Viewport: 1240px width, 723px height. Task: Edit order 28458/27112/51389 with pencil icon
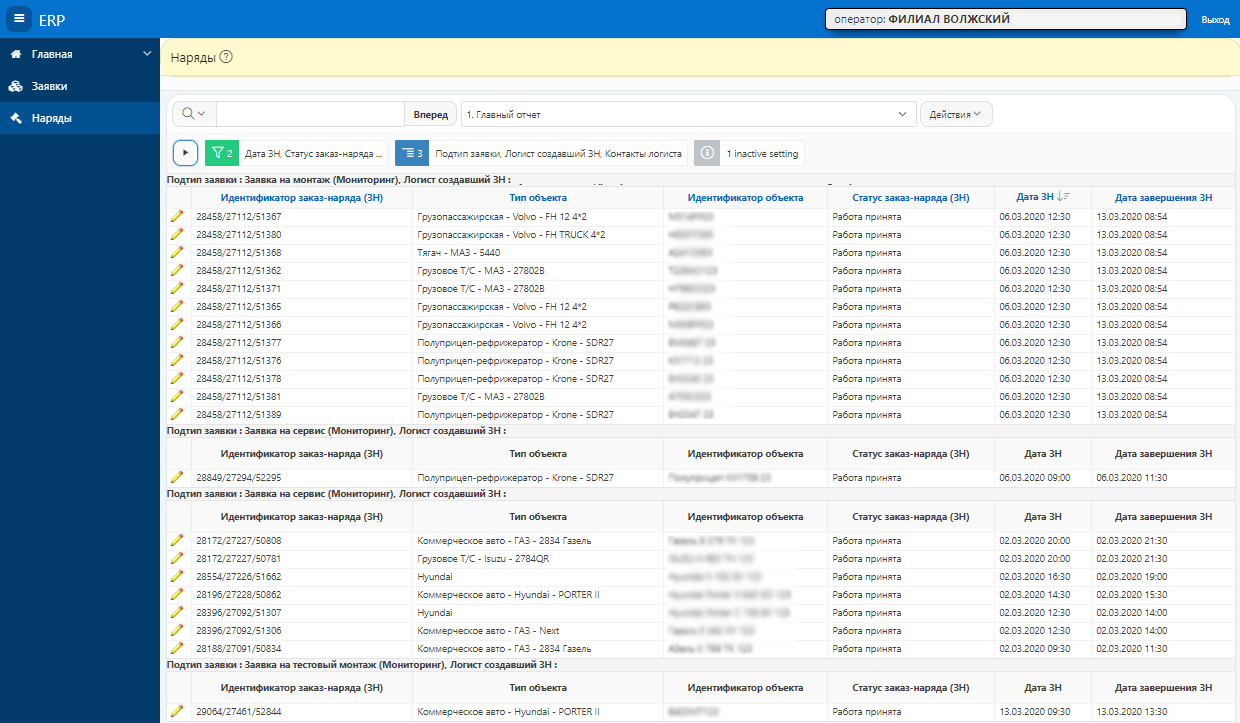pos(177,414)
